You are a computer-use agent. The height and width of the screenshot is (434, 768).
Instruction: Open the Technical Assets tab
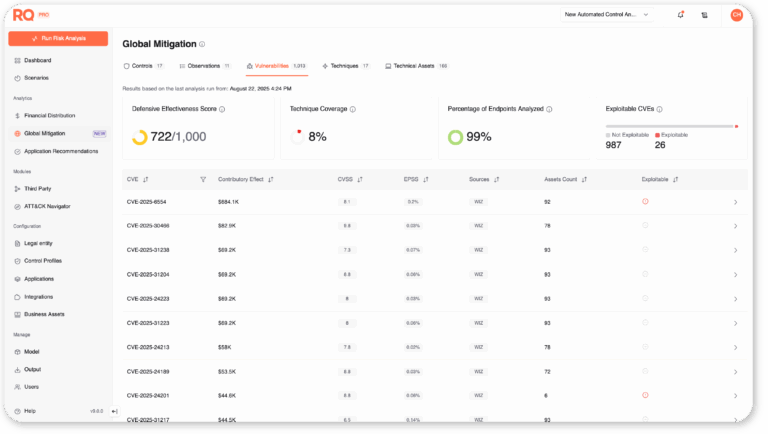click(x=416, y=66)
